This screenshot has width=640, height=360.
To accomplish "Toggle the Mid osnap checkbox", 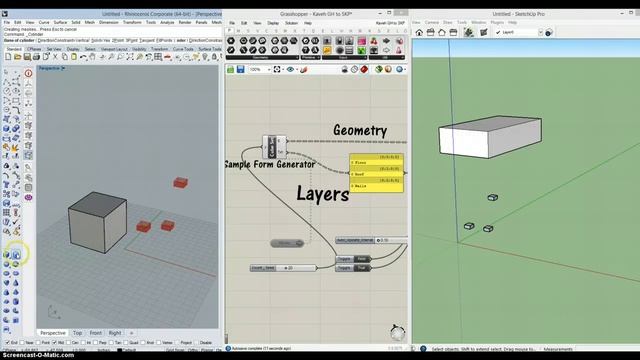I will 55,342.
